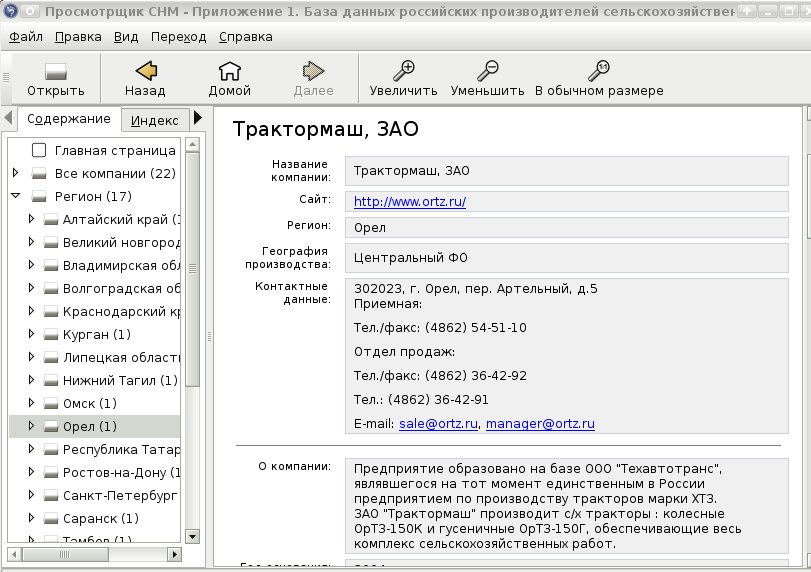Expand the Липецкая область node
811x572 pixels.
[x=31, y=357]
